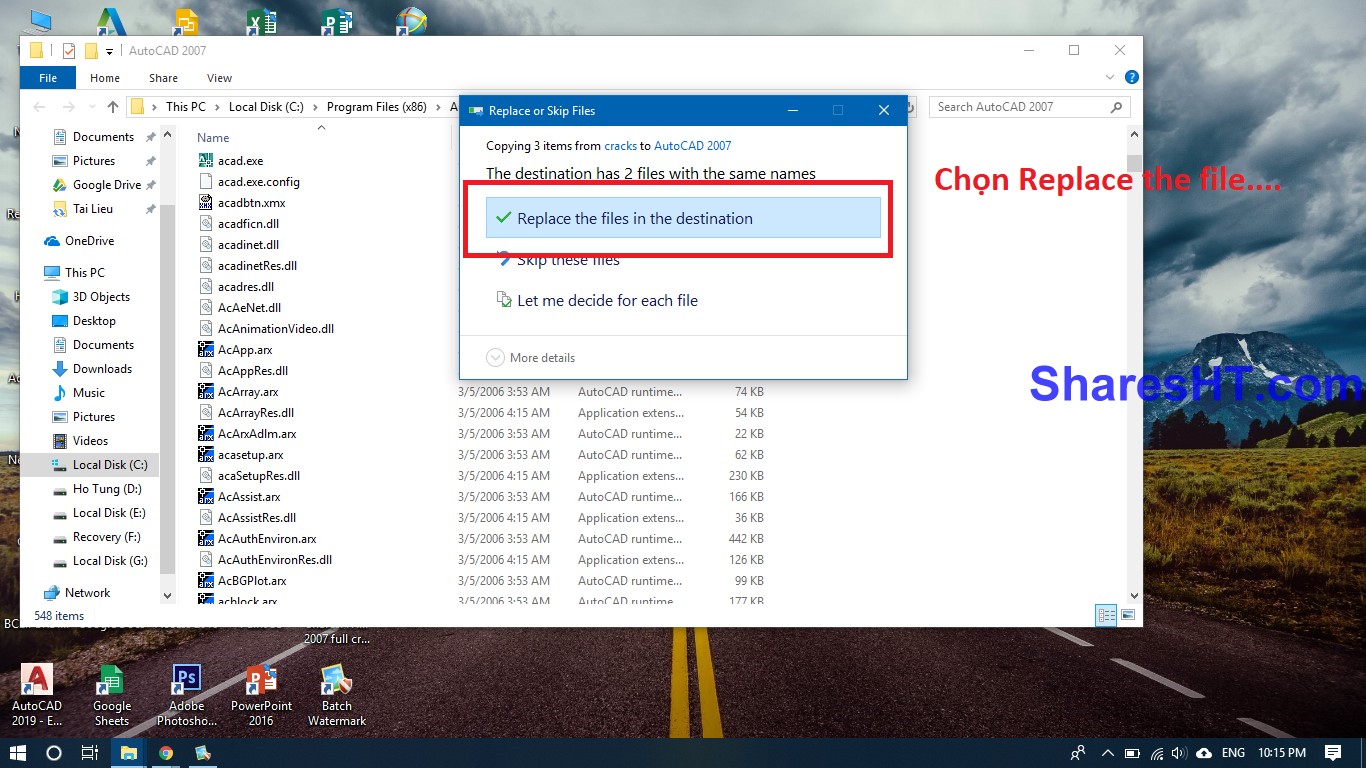
Task: Click the New folder quick access icon
Action: click(91, 50)
